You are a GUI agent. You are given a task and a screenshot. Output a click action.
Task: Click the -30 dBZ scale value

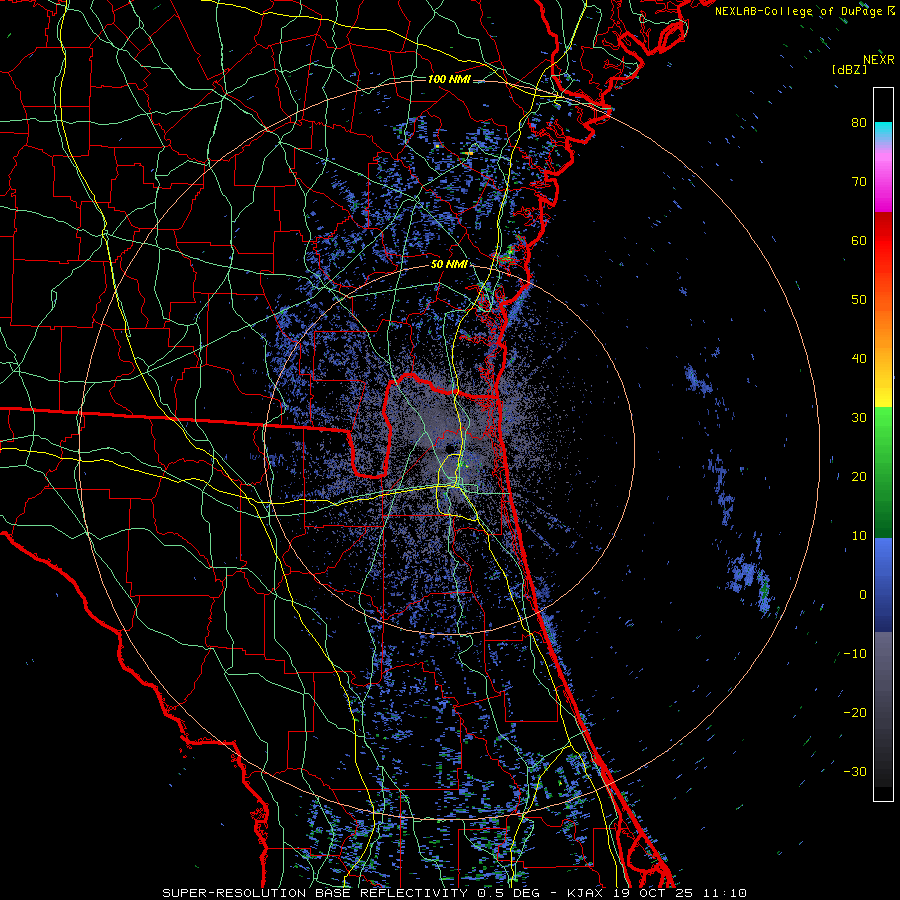tap(855, 771)
